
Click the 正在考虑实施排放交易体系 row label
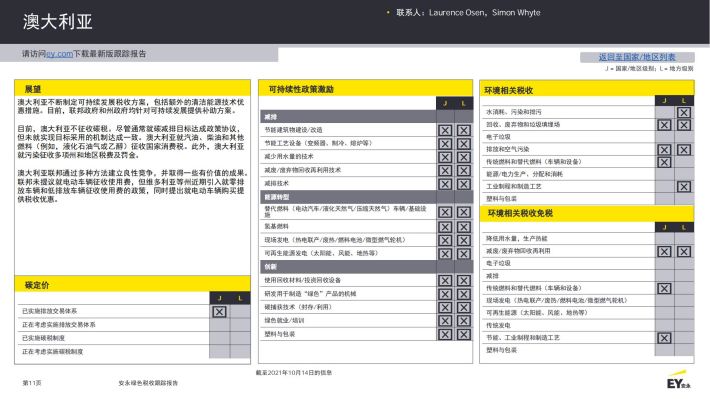coord(59,325)
